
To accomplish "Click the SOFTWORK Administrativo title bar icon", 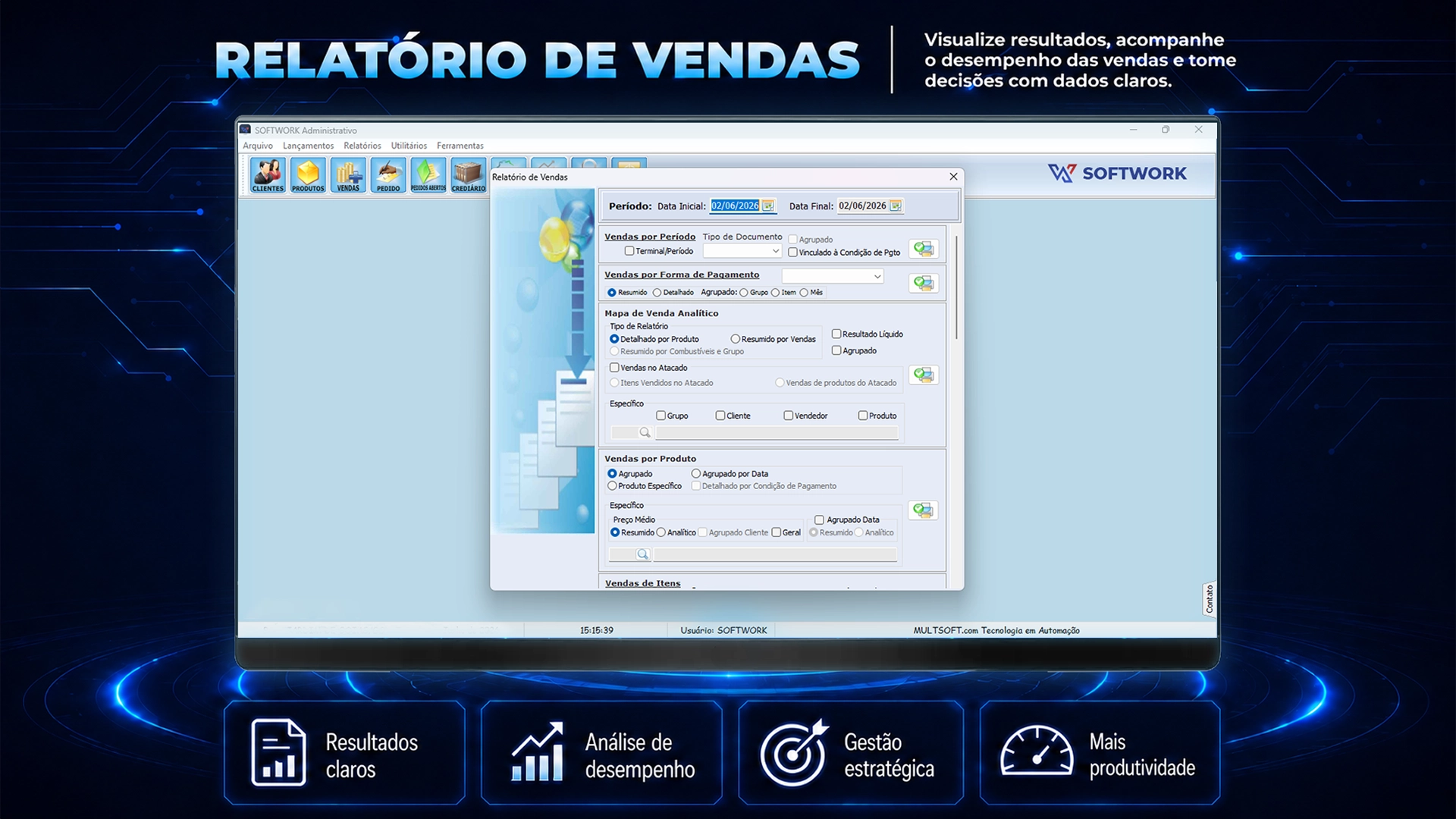I will tap(246, 130).
